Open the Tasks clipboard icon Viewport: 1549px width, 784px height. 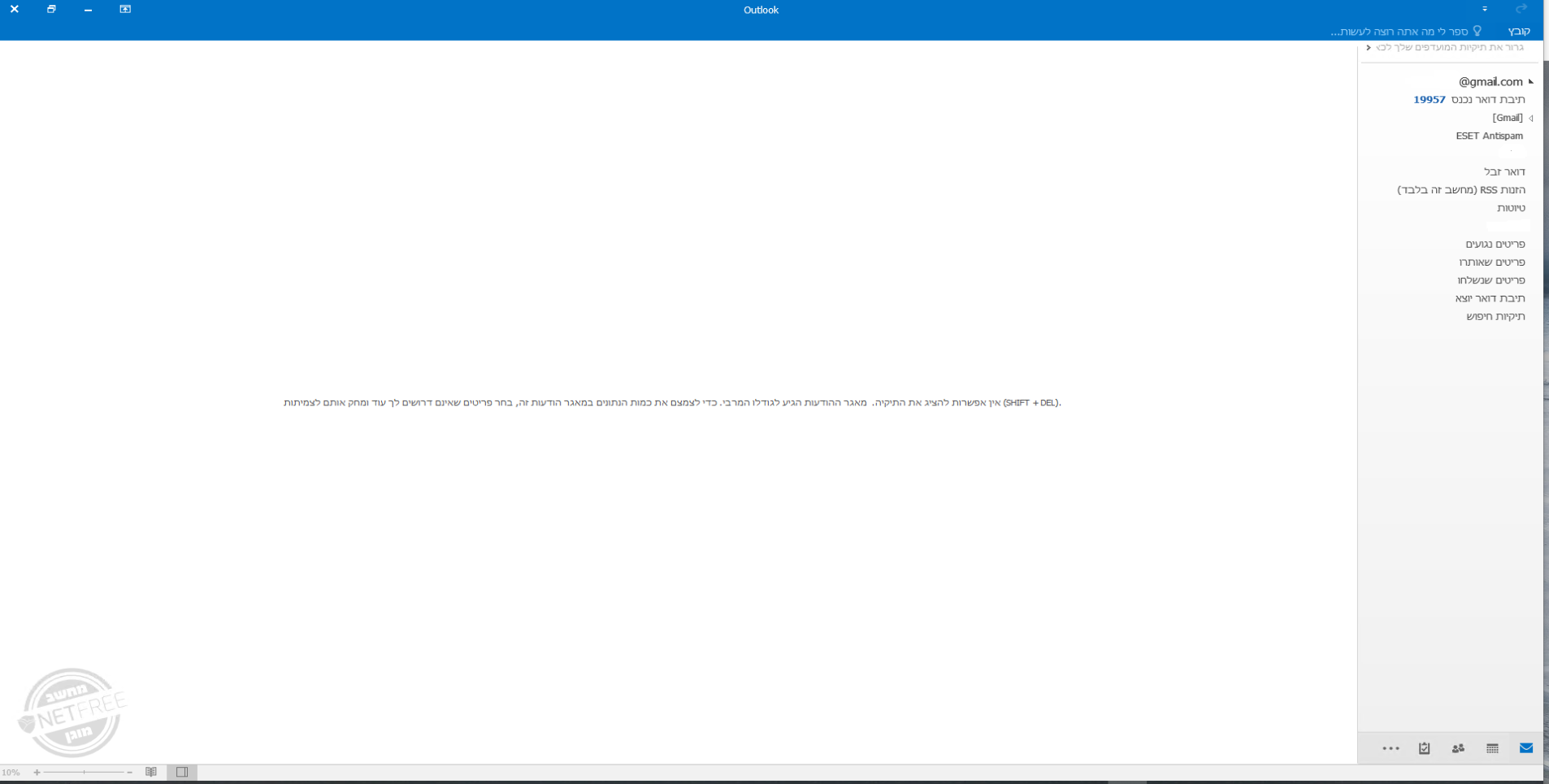(1424, 748)
